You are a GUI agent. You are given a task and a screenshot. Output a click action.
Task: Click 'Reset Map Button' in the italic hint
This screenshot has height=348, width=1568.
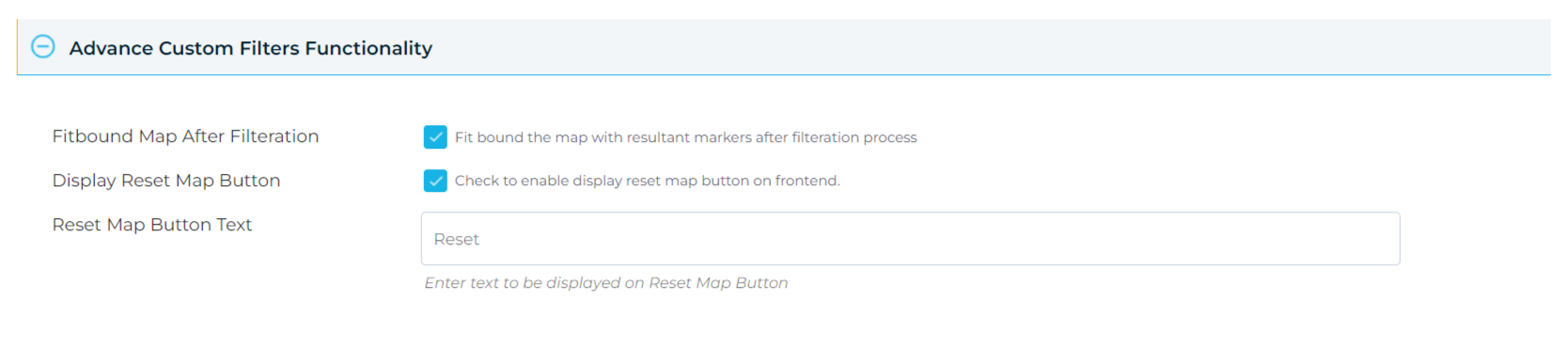tap(718, 283)
